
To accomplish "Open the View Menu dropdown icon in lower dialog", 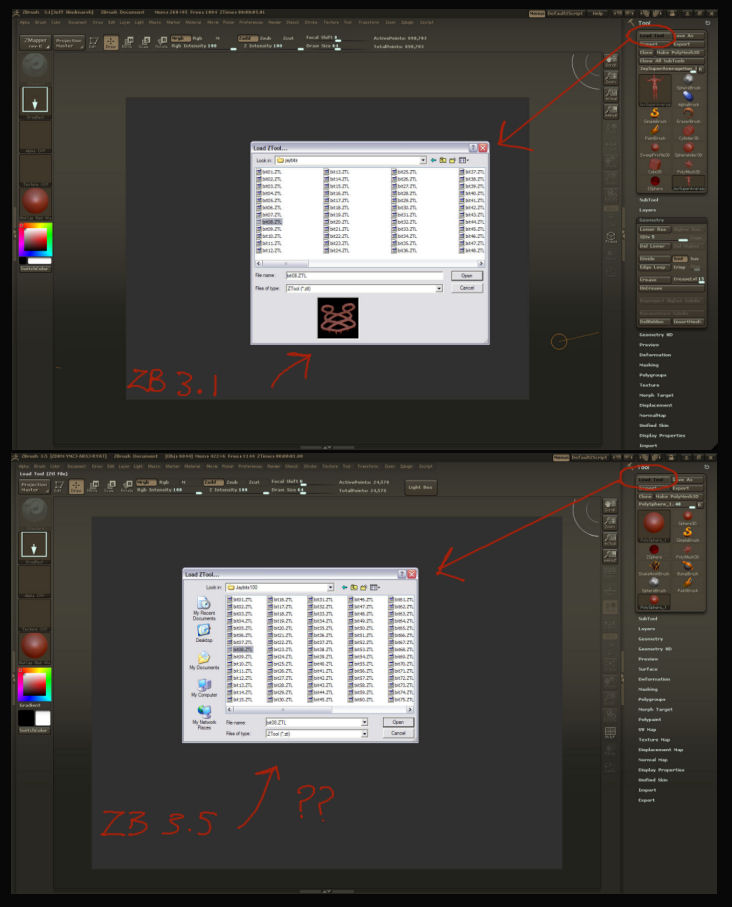I will (x=374, y=587).
